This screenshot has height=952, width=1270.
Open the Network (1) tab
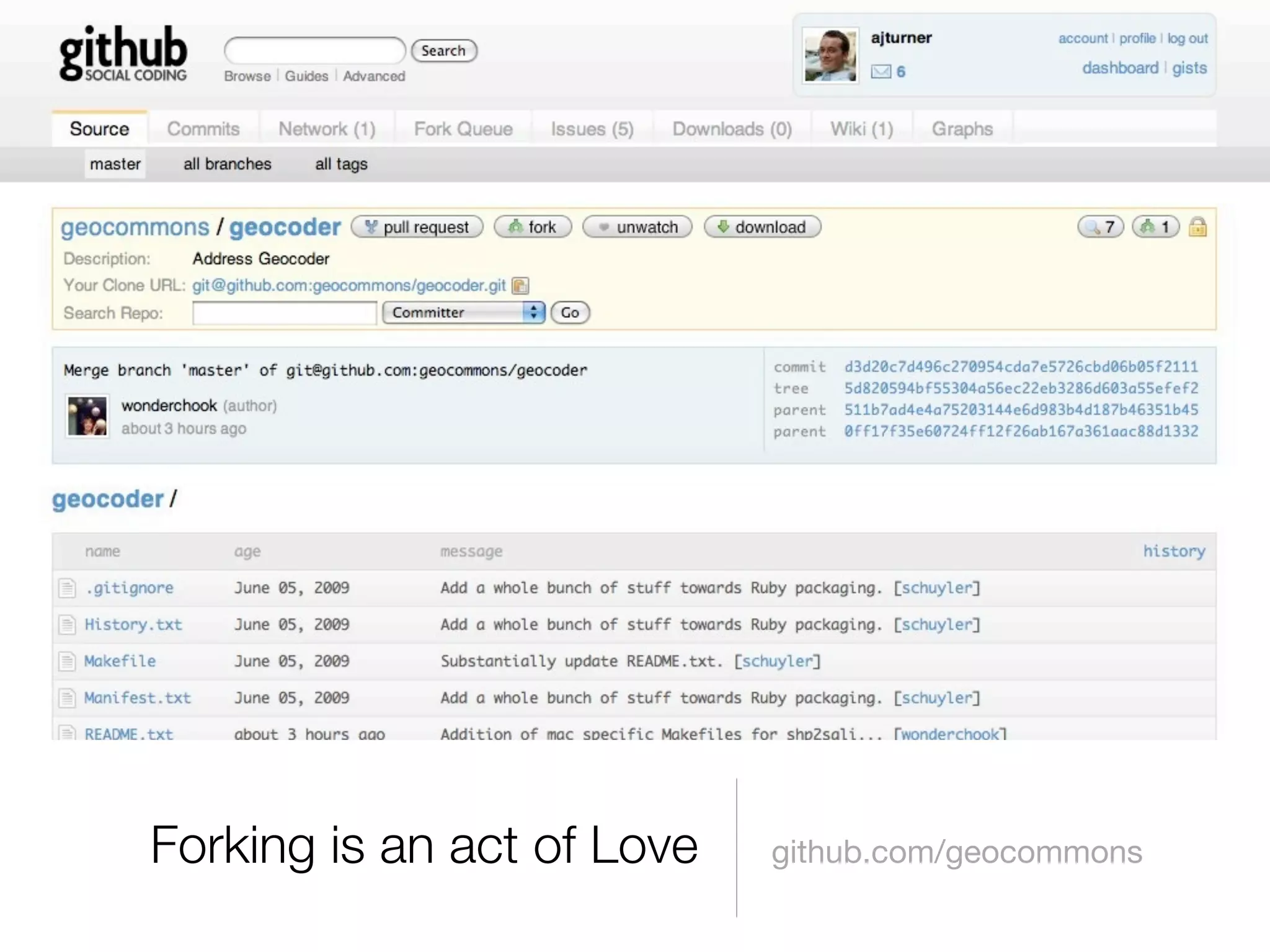(x=327, y=129)
